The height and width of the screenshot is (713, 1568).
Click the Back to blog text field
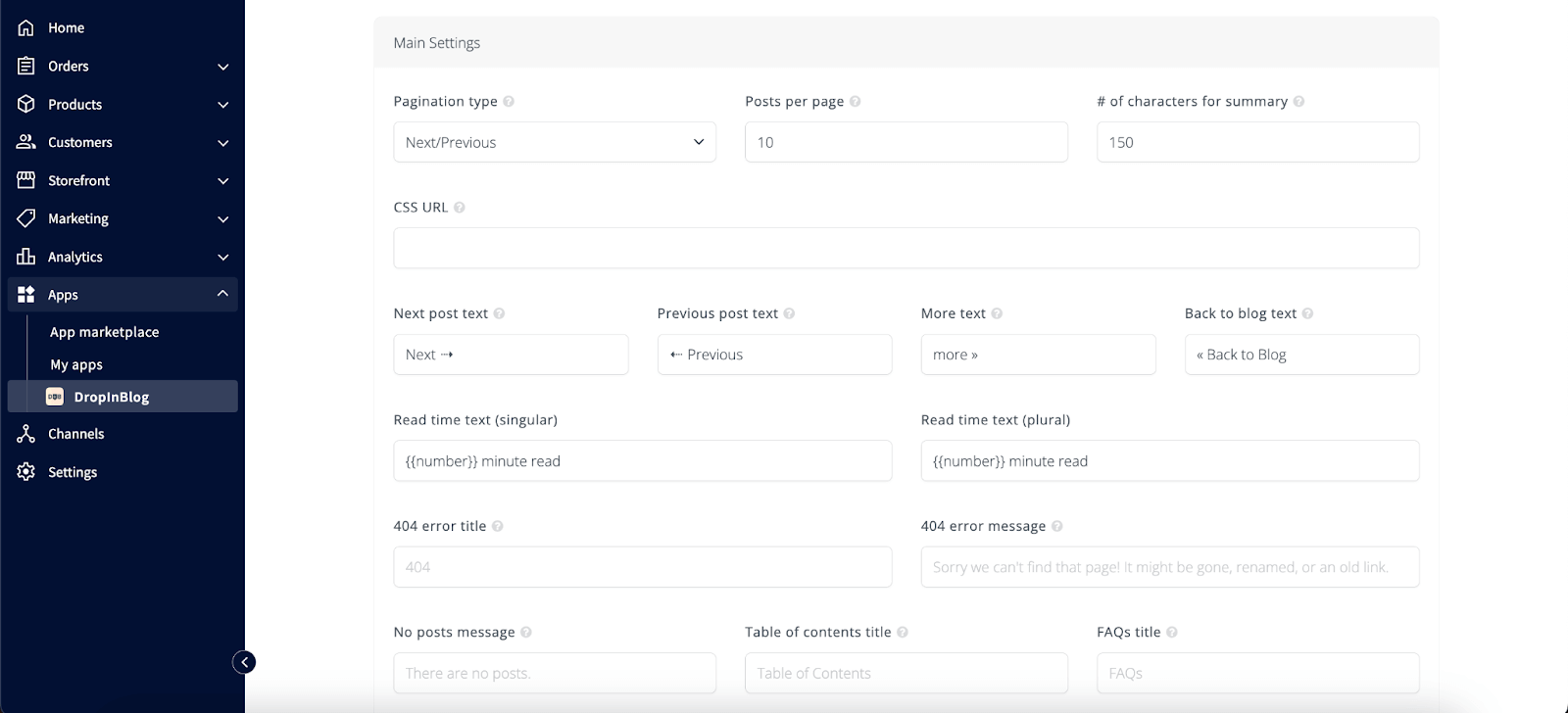click(x=1301, y=355)
